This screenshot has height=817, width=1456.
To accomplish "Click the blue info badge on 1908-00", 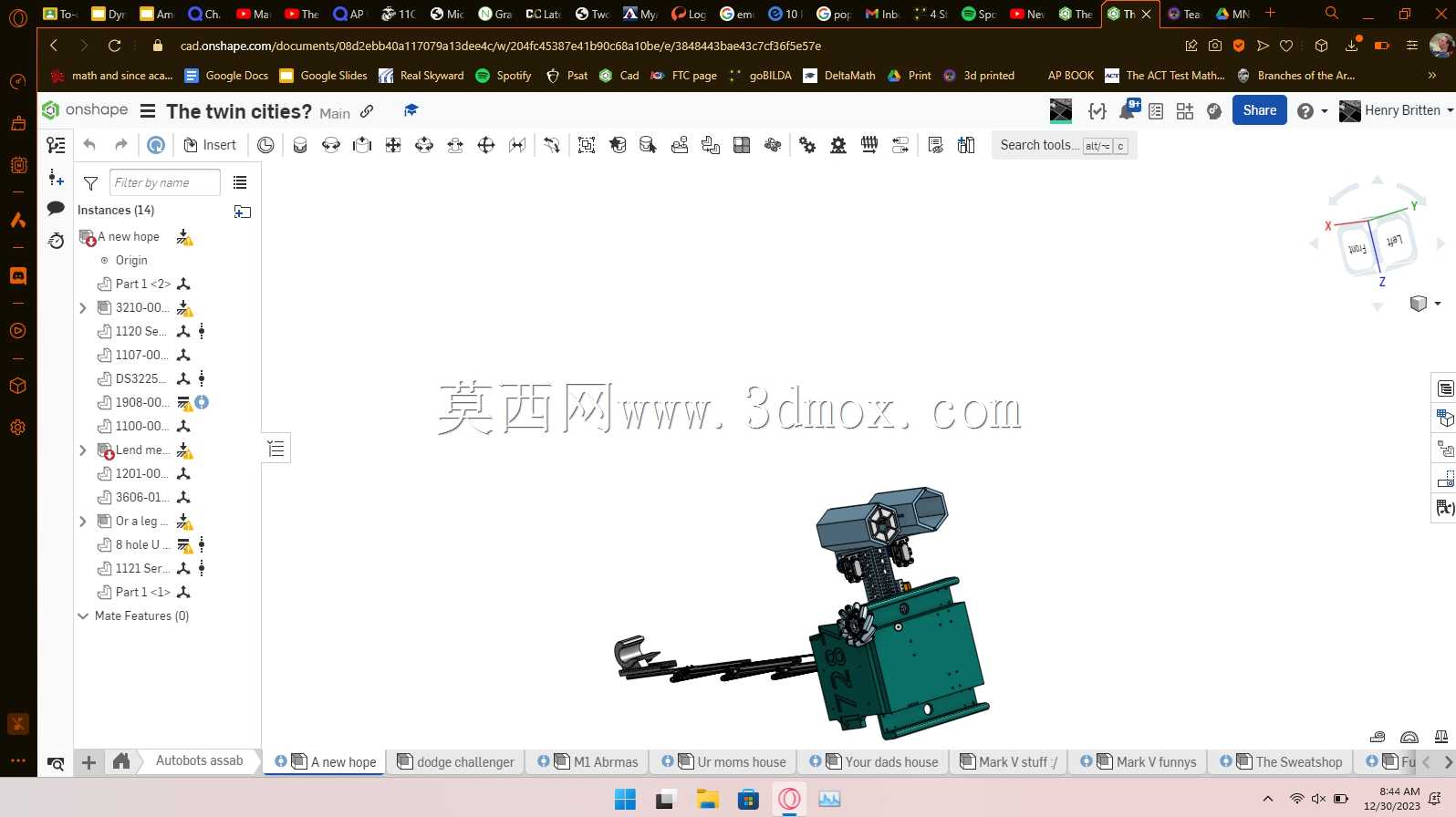I will (x=203, y=402).
